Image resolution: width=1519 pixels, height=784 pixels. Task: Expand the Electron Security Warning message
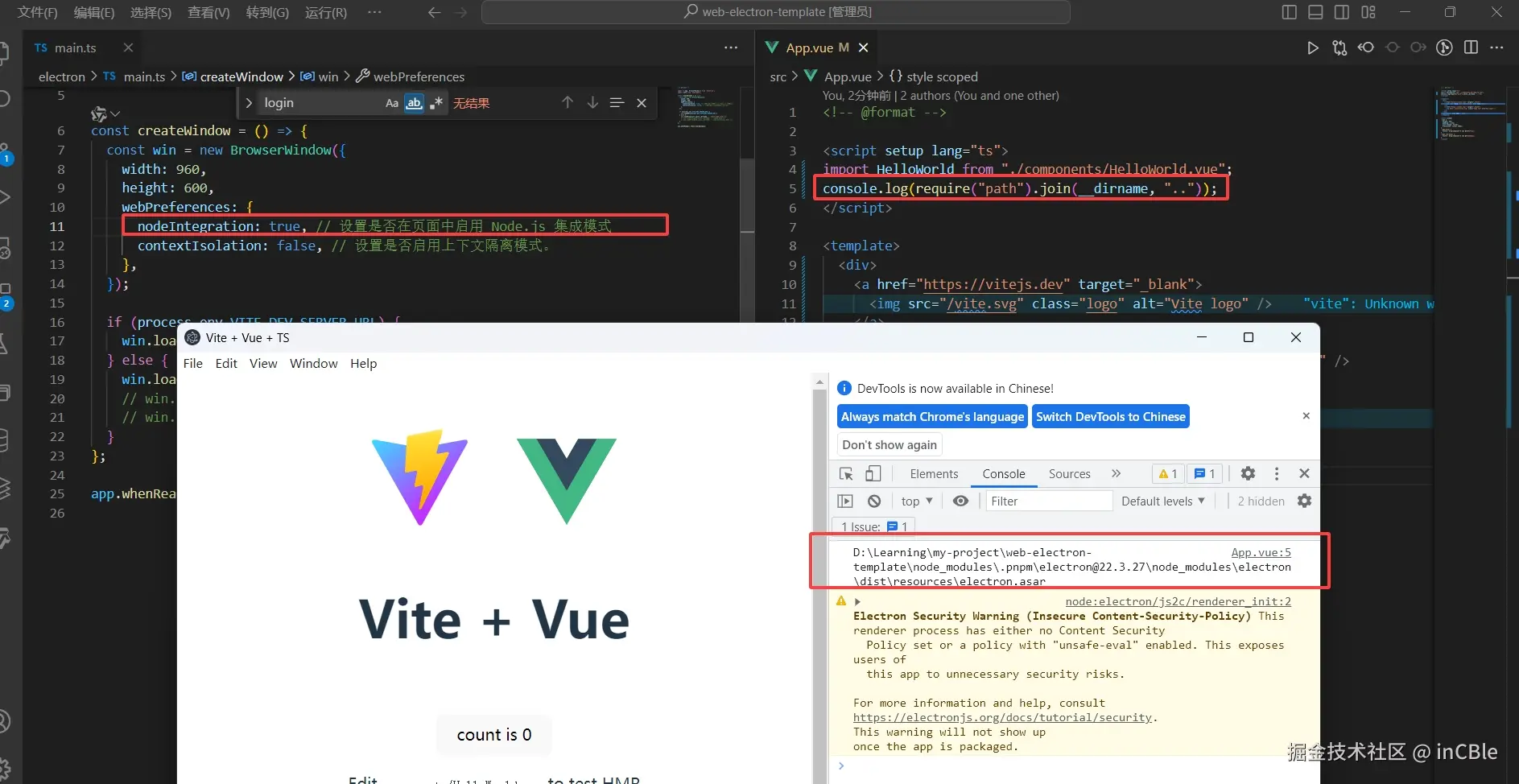click(857, 602)
